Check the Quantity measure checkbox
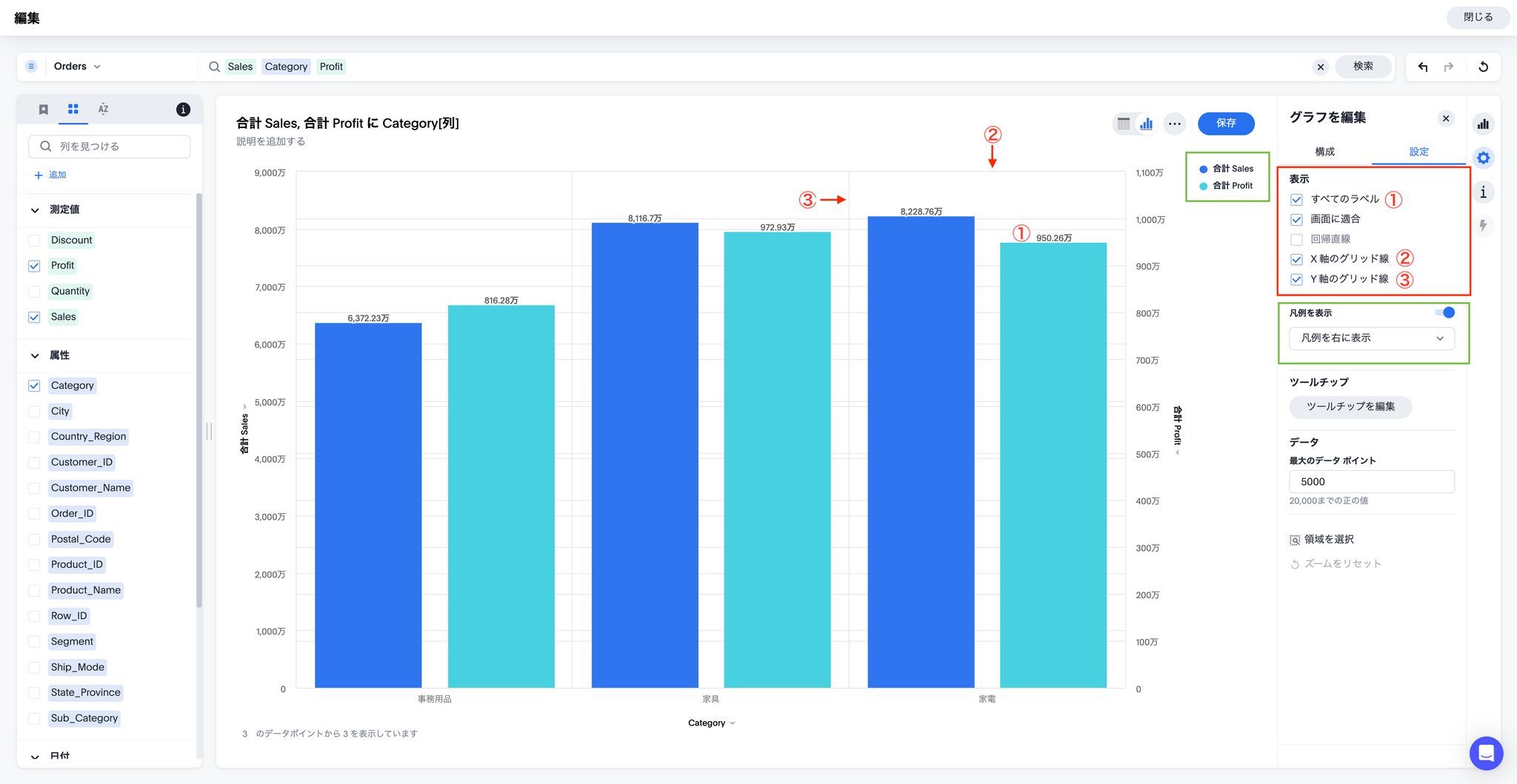This screenshot has height=784, width=1517. point(34,292)
